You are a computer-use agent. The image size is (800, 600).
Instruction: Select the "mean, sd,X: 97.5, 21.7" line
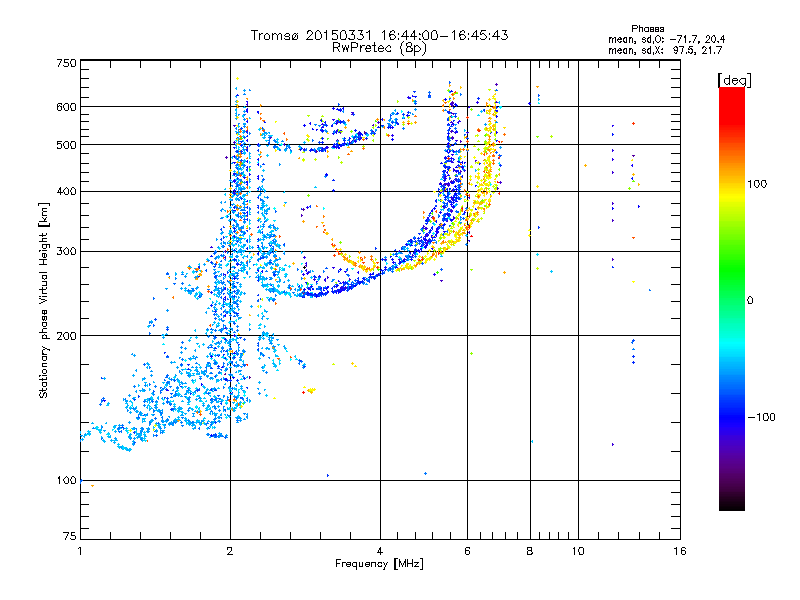(x=665, y=50)
